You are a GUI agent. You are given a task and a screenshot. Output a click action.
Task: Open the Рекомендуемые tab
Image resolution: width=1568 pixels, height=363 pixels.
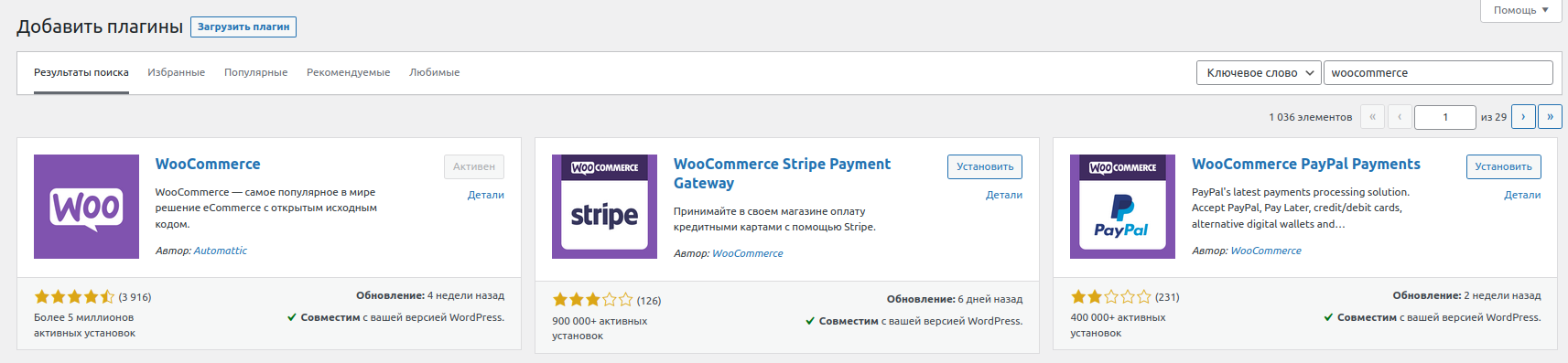(x=348, y=72)
